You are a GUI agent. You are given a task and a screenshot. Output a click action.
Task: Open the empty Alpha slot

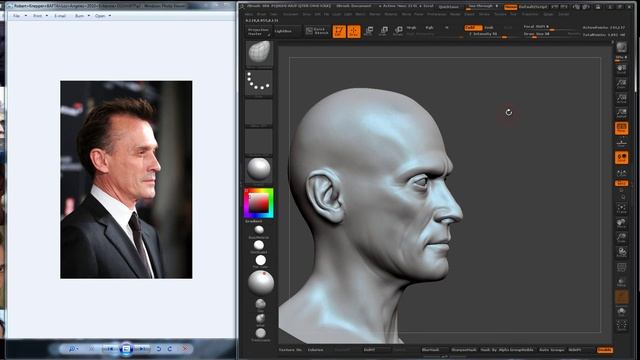(x=259, y=113)
